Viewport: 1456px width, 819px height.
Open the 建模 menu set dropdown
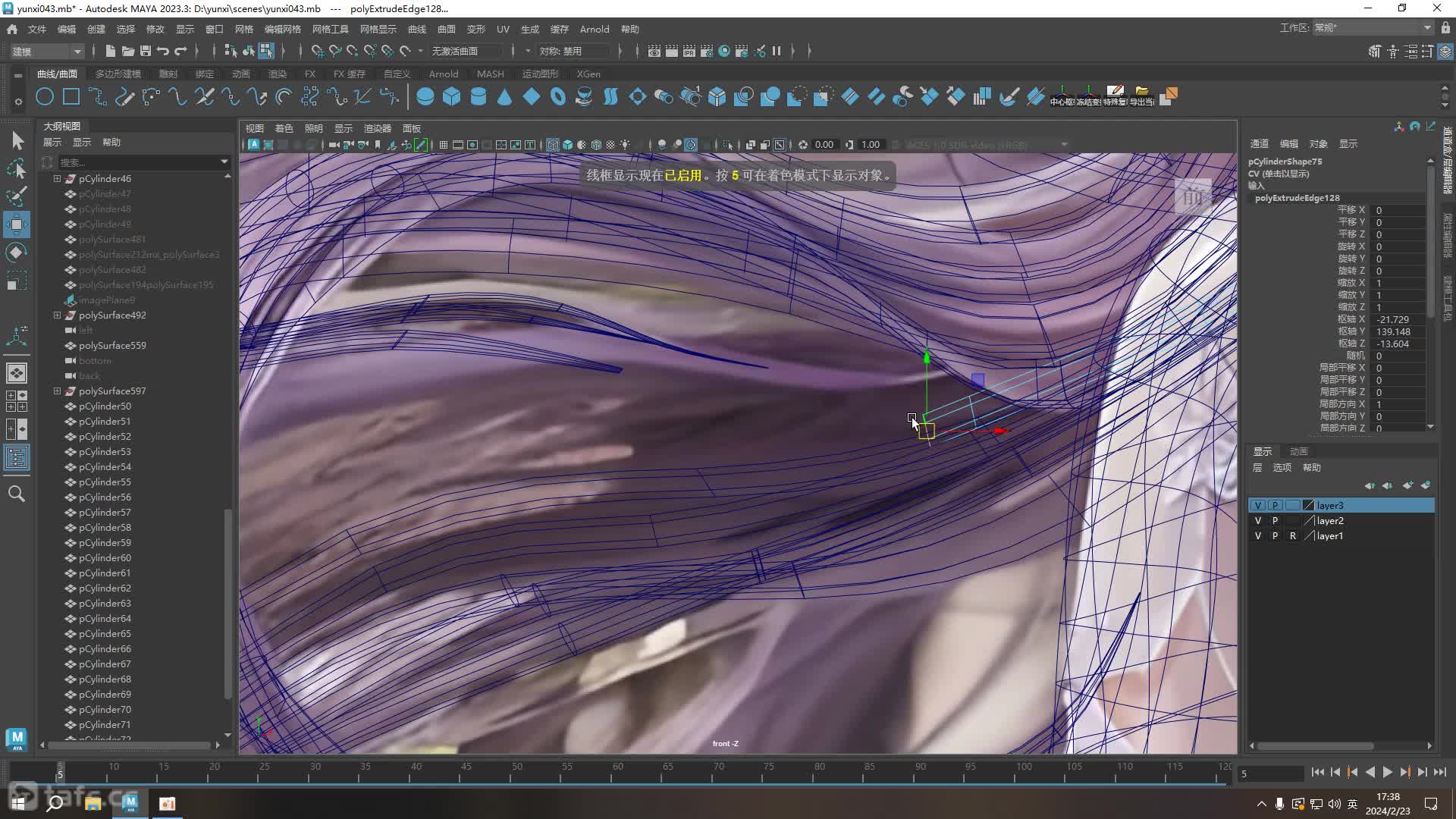point(47,51)
